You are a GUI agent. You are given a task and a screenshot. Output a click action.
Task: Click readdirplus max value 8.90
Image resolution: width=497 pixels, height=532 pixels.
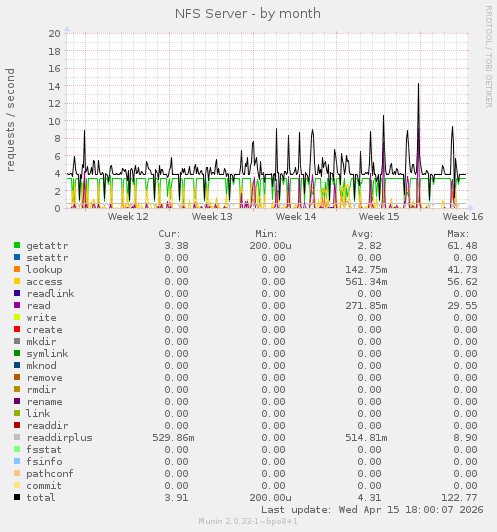465,438
